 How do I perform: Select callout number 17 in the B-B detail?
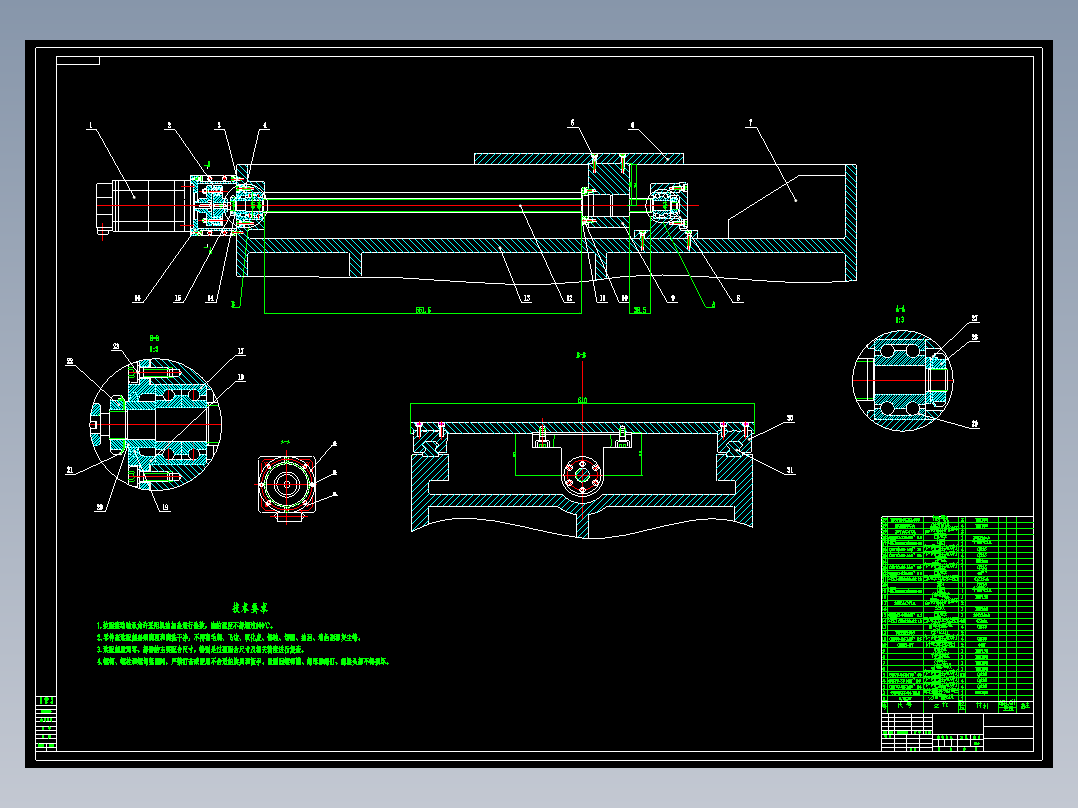click(x=241, y=351)
